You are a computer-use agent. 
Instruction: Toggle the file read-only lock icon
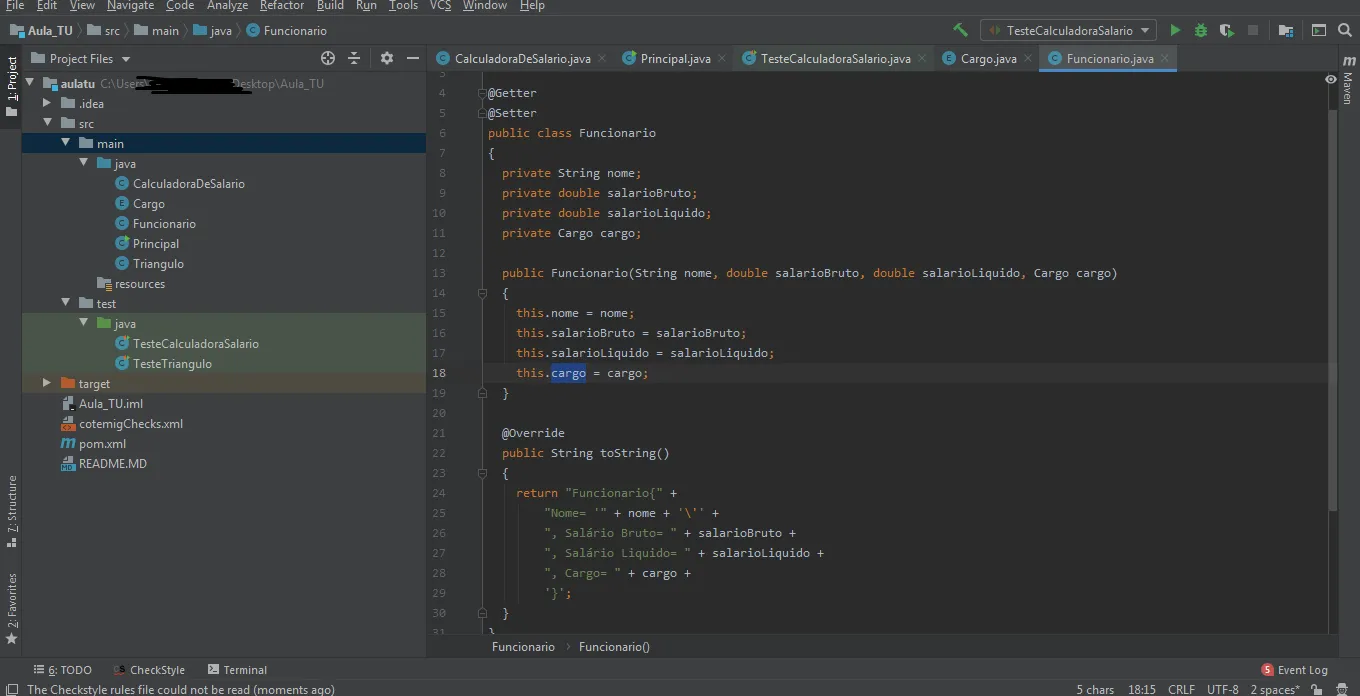point(1315,689)
